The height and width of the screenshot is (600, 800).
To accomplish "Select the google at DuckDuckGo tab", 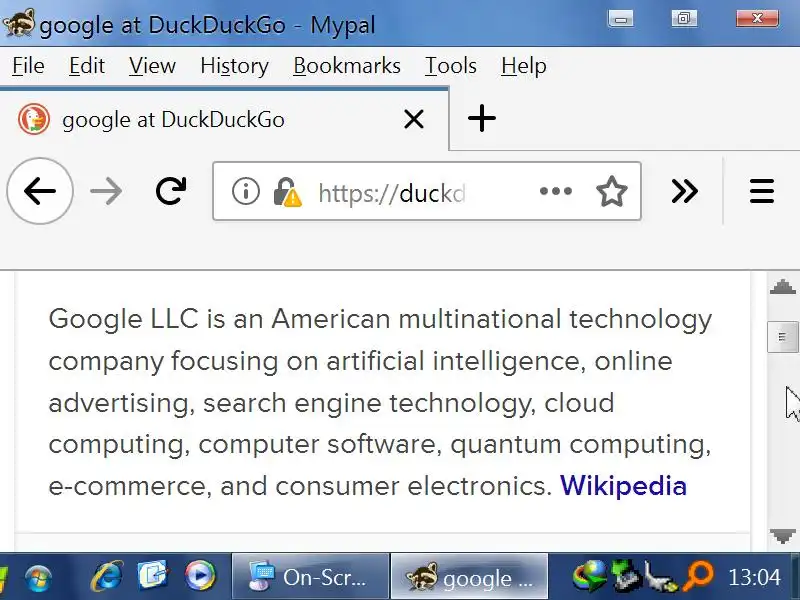I will (224, 120).
